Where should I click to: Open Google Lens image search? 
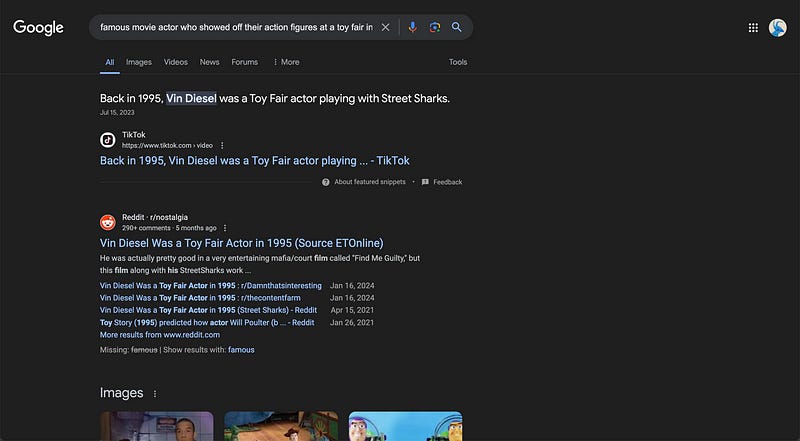coord(435,27)
